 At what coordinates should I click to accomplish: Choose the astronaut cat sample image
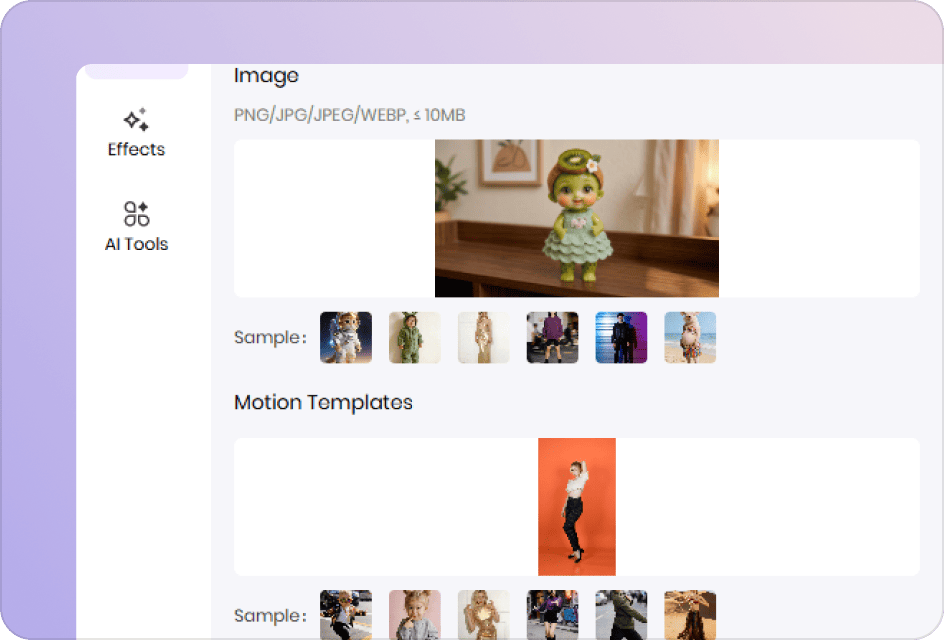point(346,337)
